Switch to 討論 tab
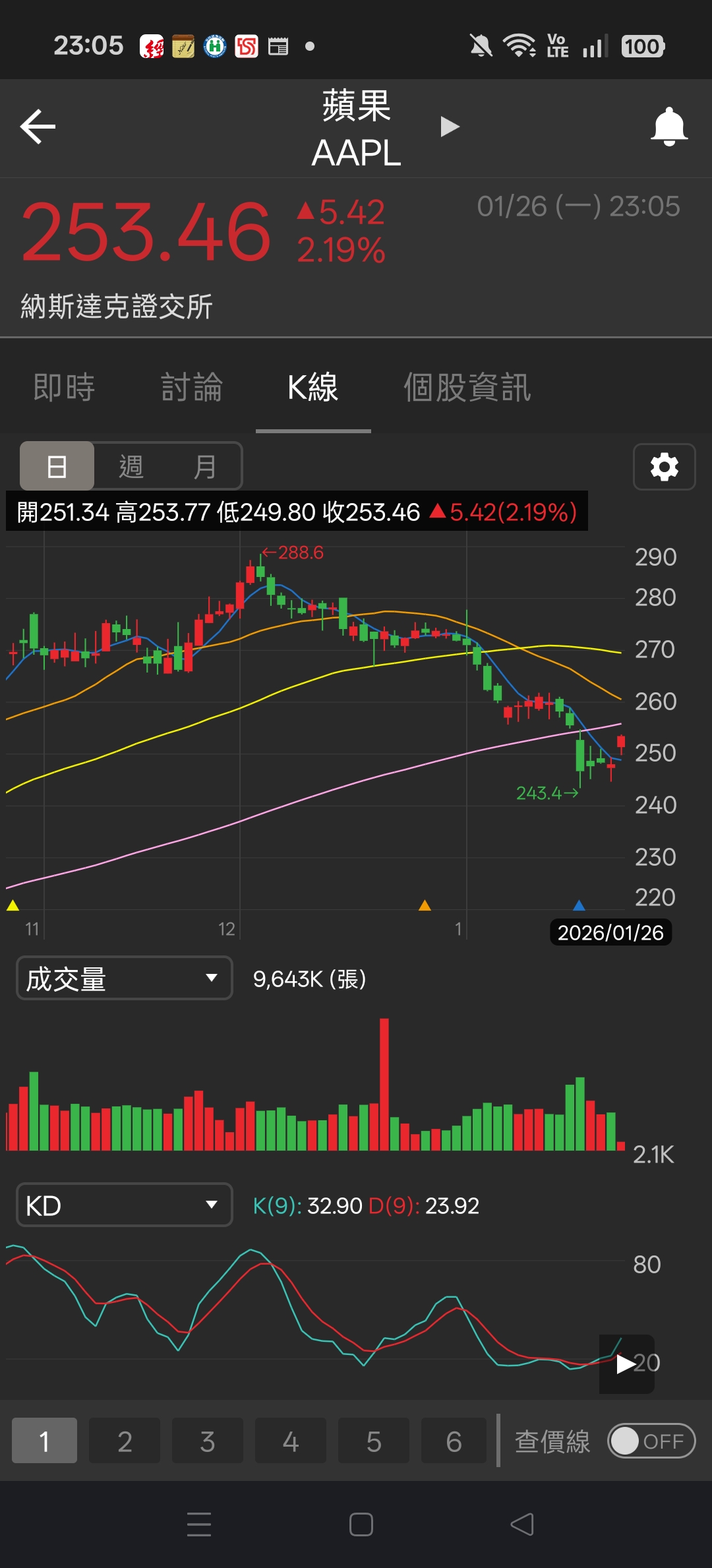 (x=192, y=387)
